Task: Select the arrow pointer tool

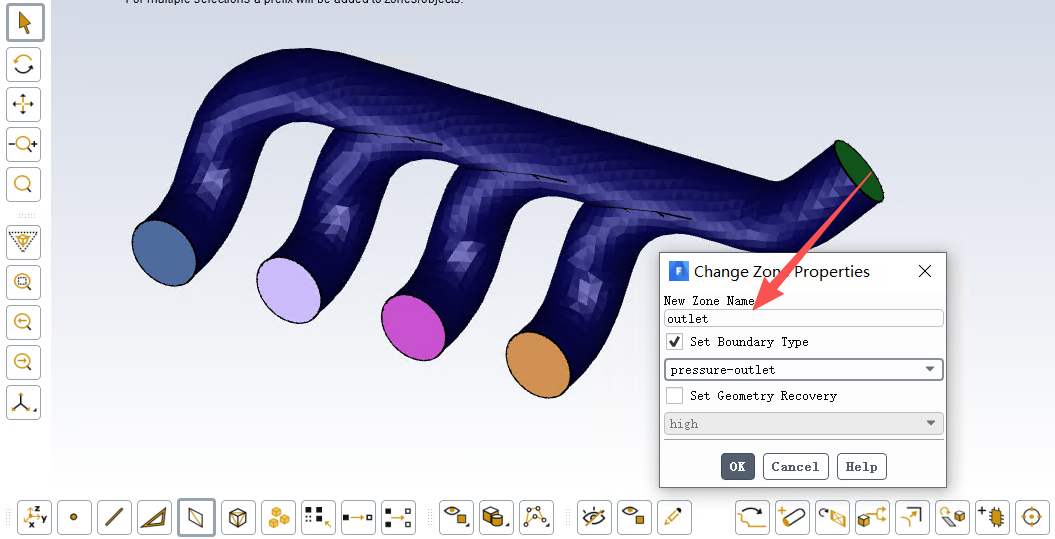Action: (x=25, y=22)
